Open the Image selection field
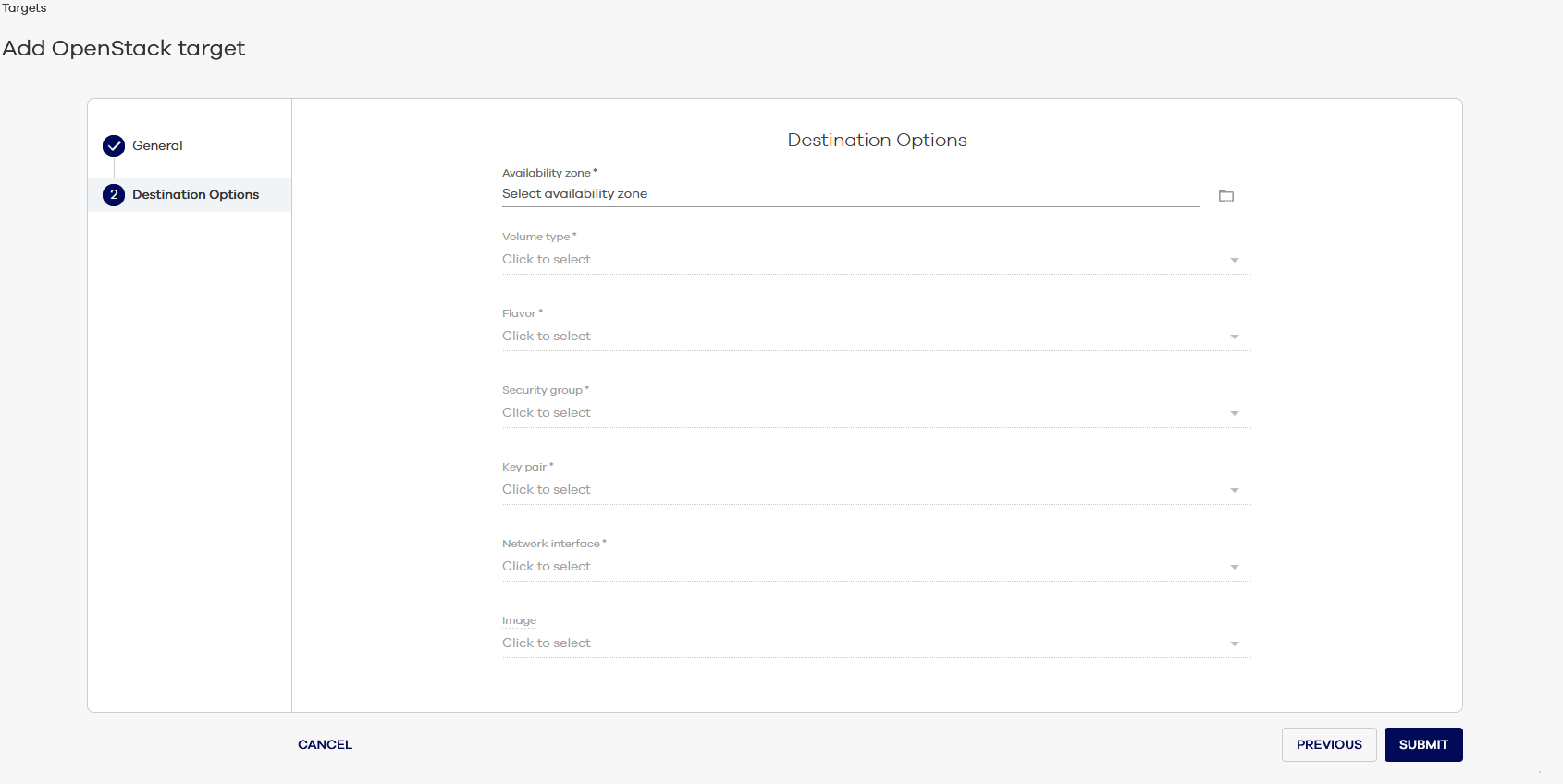 click(860, 643)
